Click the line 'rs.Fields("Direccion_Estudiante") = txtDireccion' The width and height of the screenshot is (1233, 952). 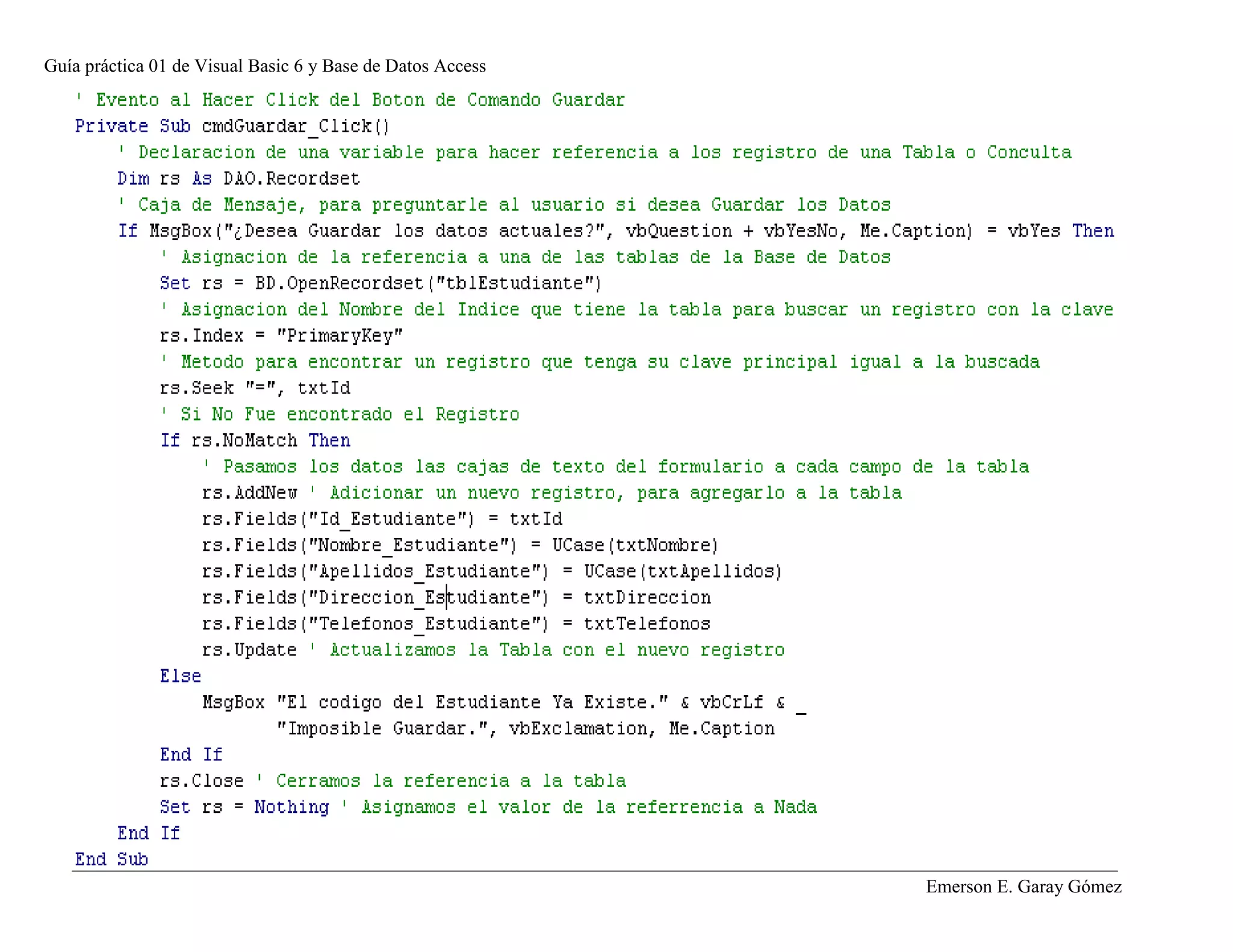pos(456,598)
